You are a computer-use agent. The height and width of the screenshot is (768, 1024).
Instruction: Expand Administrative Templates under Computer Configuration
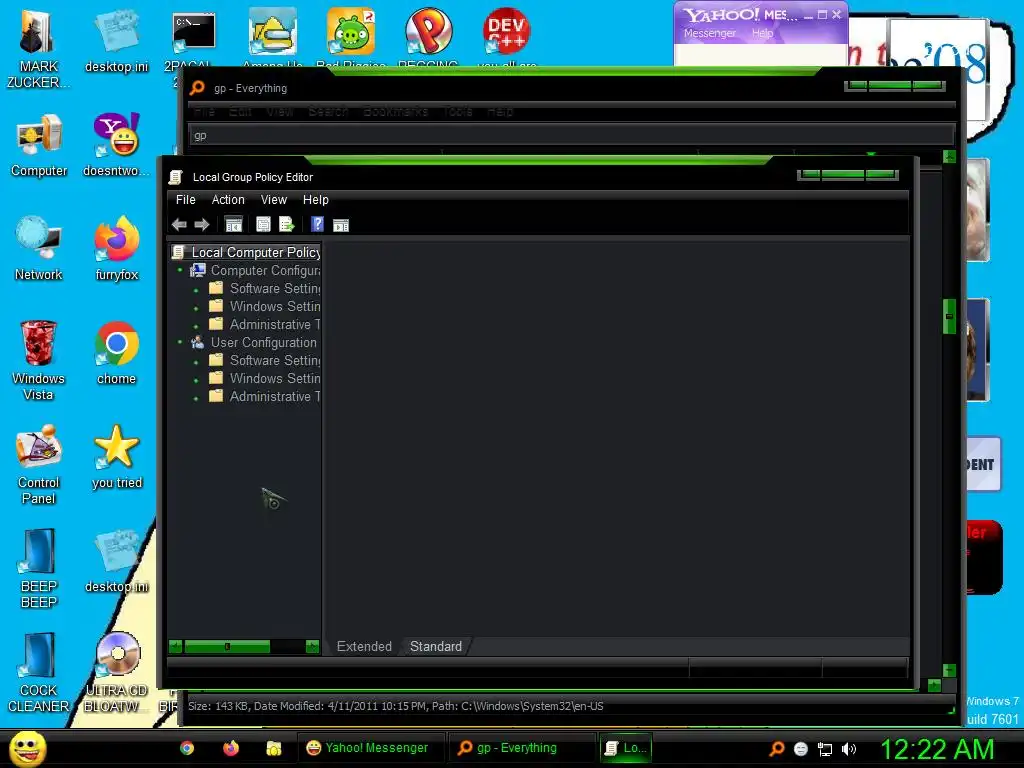pyautogui.click(x=196, y=325)
